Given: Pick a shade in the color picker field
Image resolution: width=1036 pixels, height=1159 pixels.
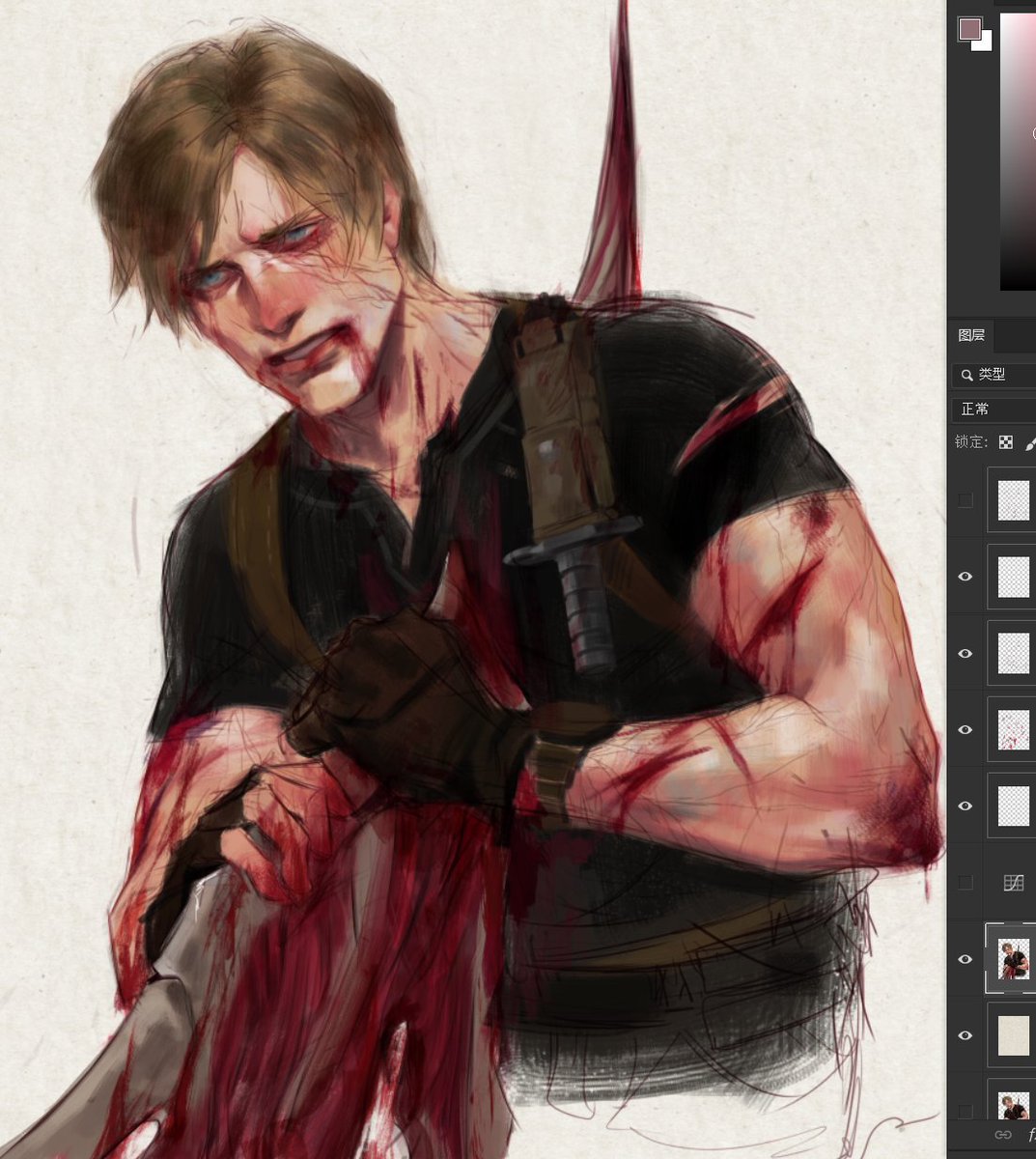Looking at the screenshot, I should click(x=1018, y=152).
